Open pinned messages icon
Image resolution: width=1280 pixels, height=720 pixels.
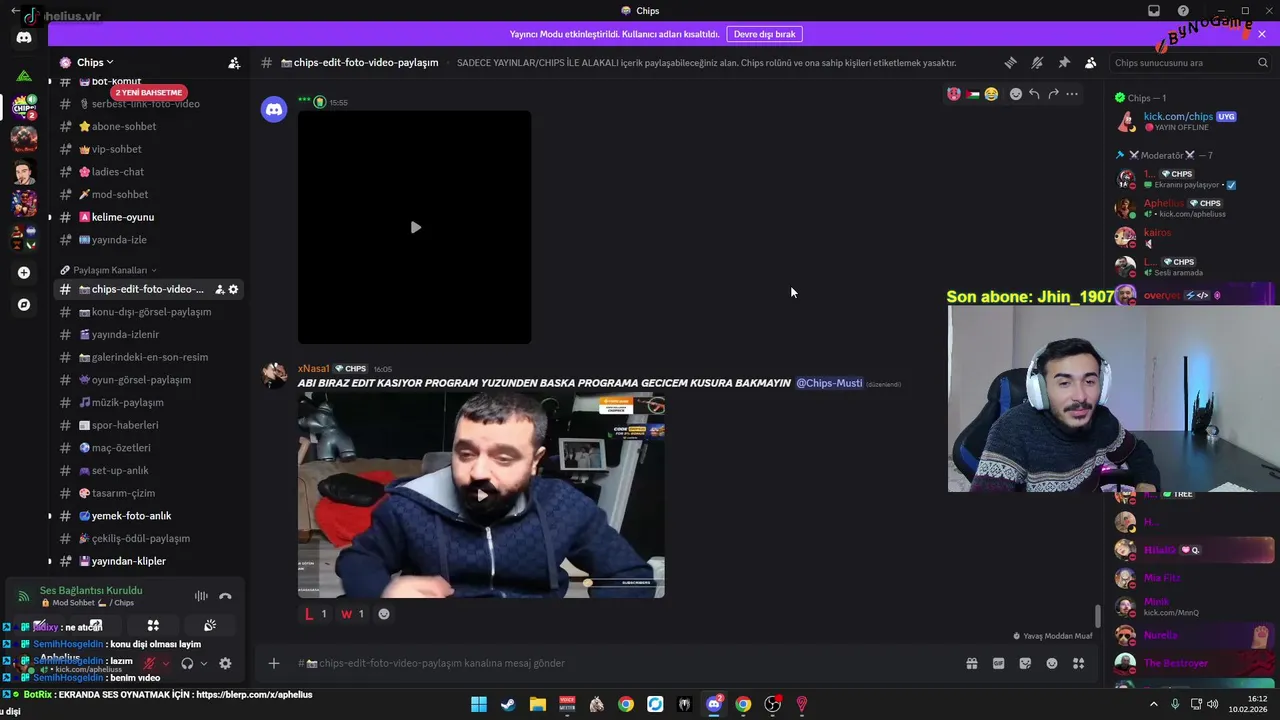tap(1064, 63)
